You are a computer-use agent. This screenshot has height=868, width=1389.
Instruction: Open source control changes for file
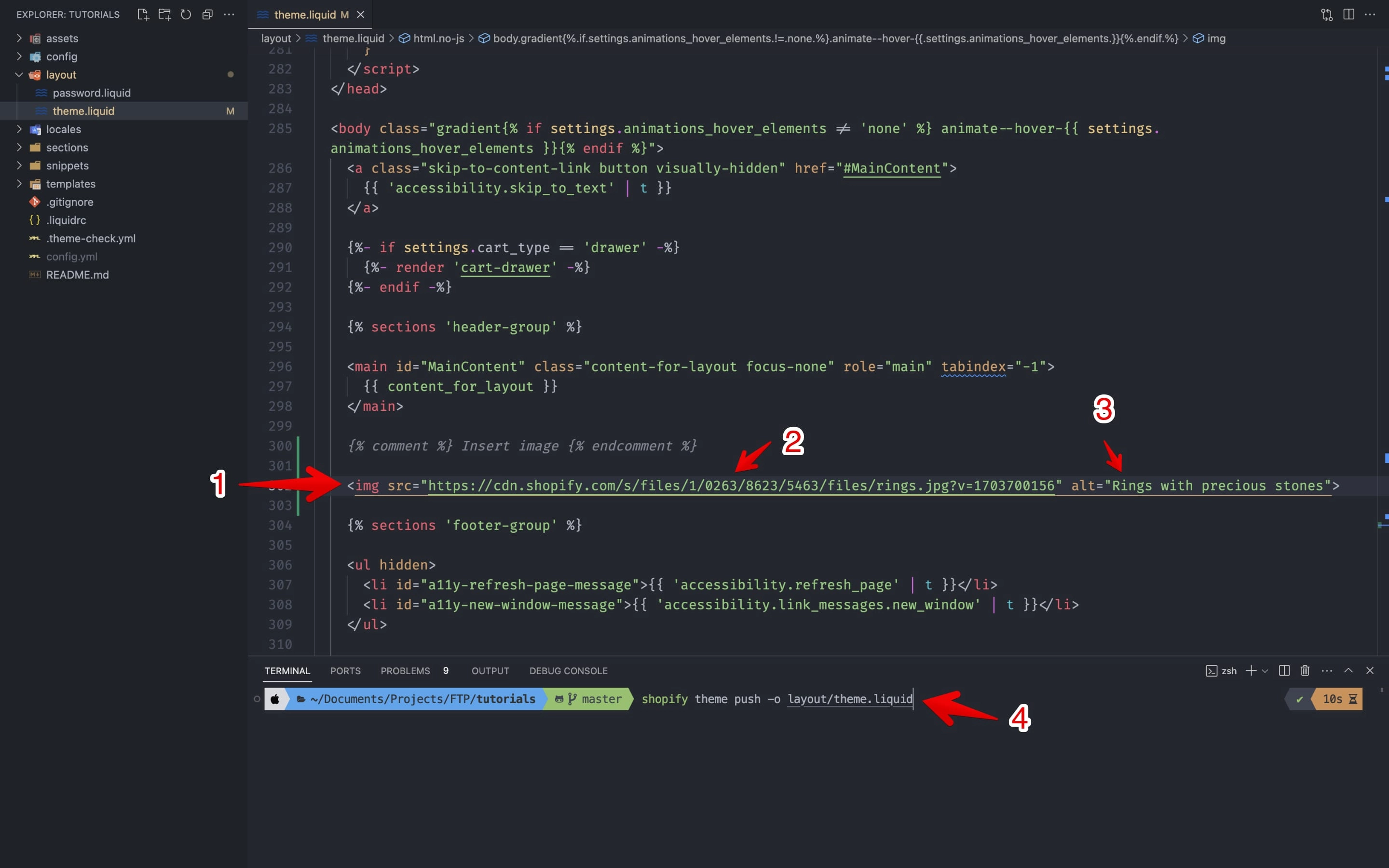point(1326,14)
